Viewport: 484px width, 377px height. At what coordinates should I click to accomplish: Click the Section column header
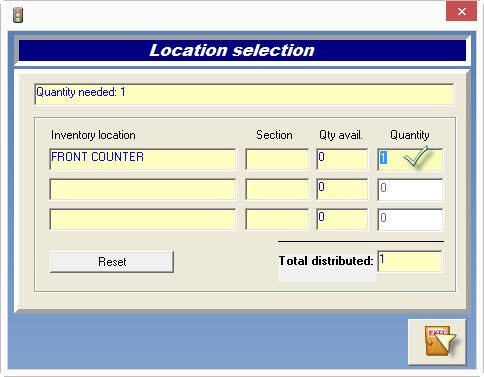274,135
